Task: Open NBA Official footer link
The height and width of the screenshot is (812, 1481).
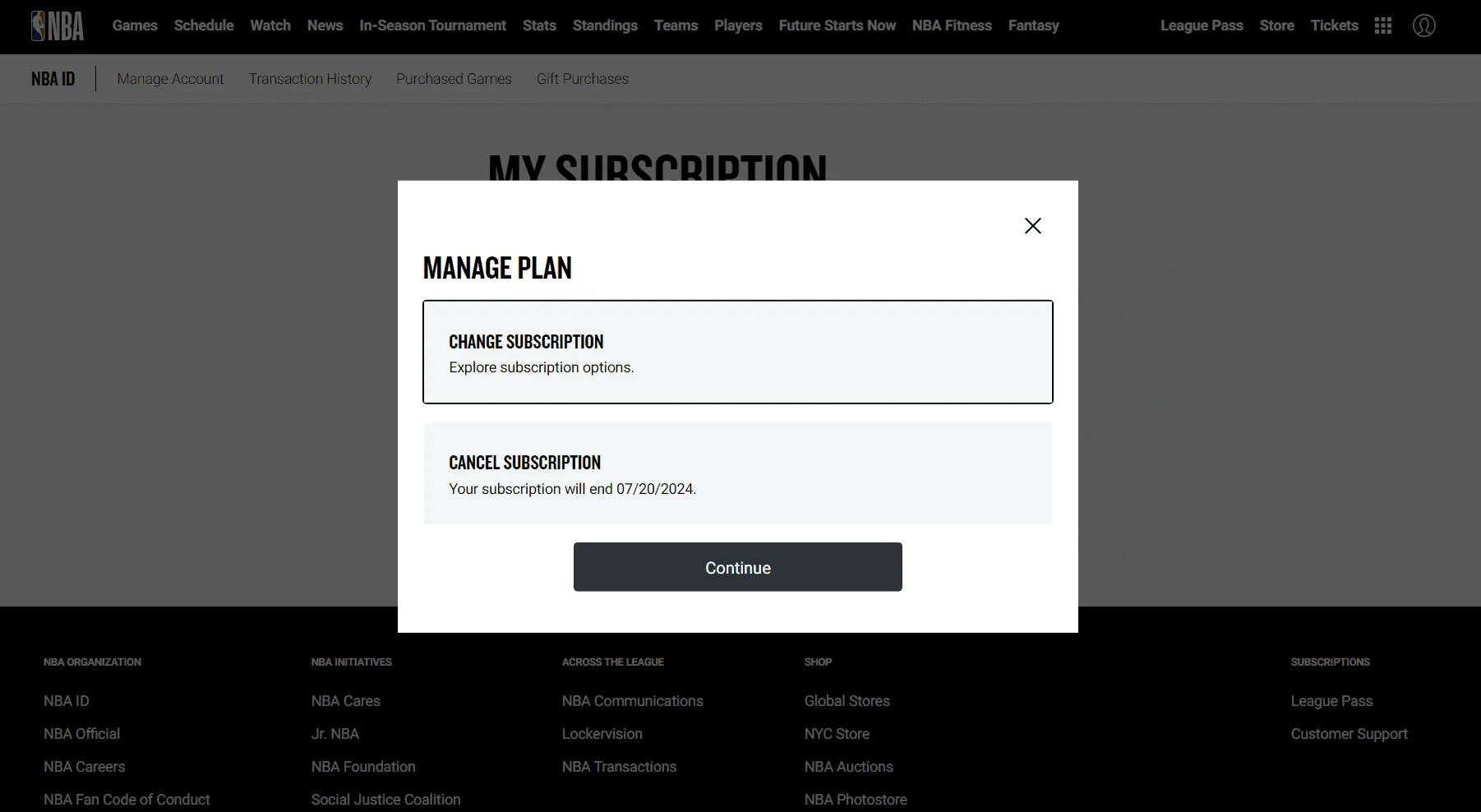Action: click(81, 734)
